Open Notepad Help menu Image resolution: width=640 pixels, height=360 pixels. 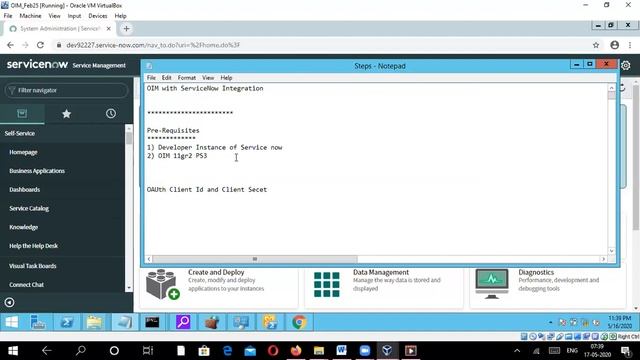tap(226, 78)
